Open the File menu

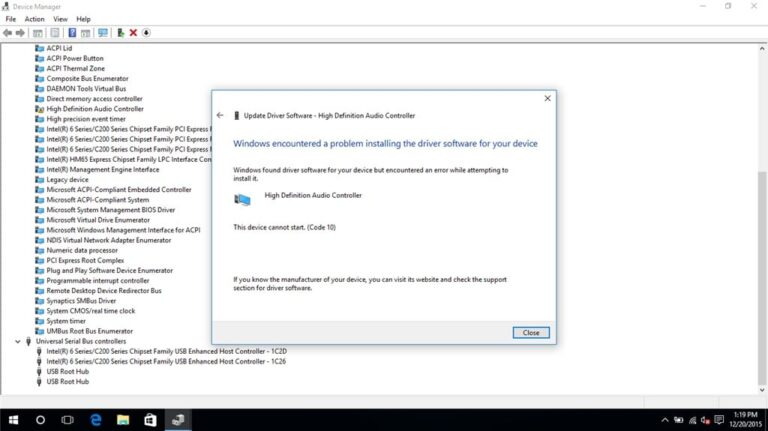11,19
